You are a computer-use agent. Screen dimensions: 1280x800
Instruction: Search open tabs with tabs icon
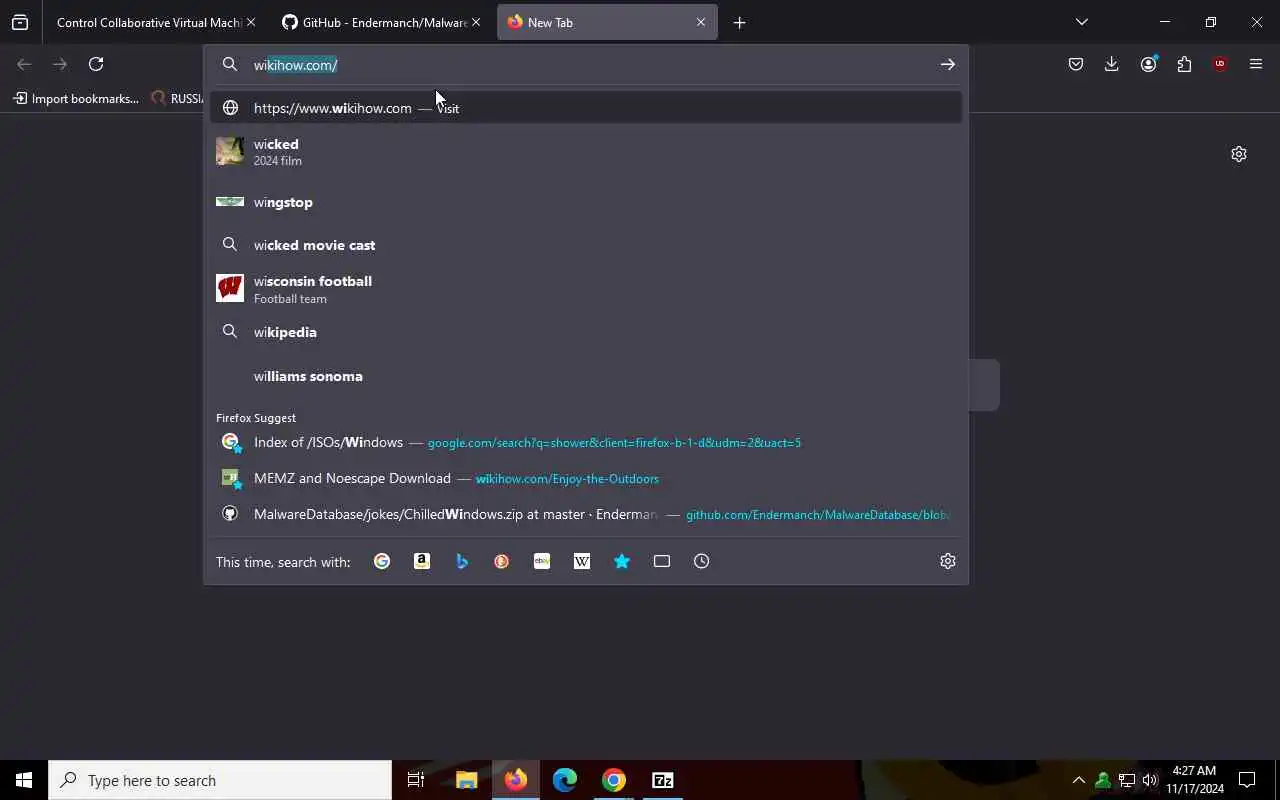pyautogui.click(x=662, y=561)
